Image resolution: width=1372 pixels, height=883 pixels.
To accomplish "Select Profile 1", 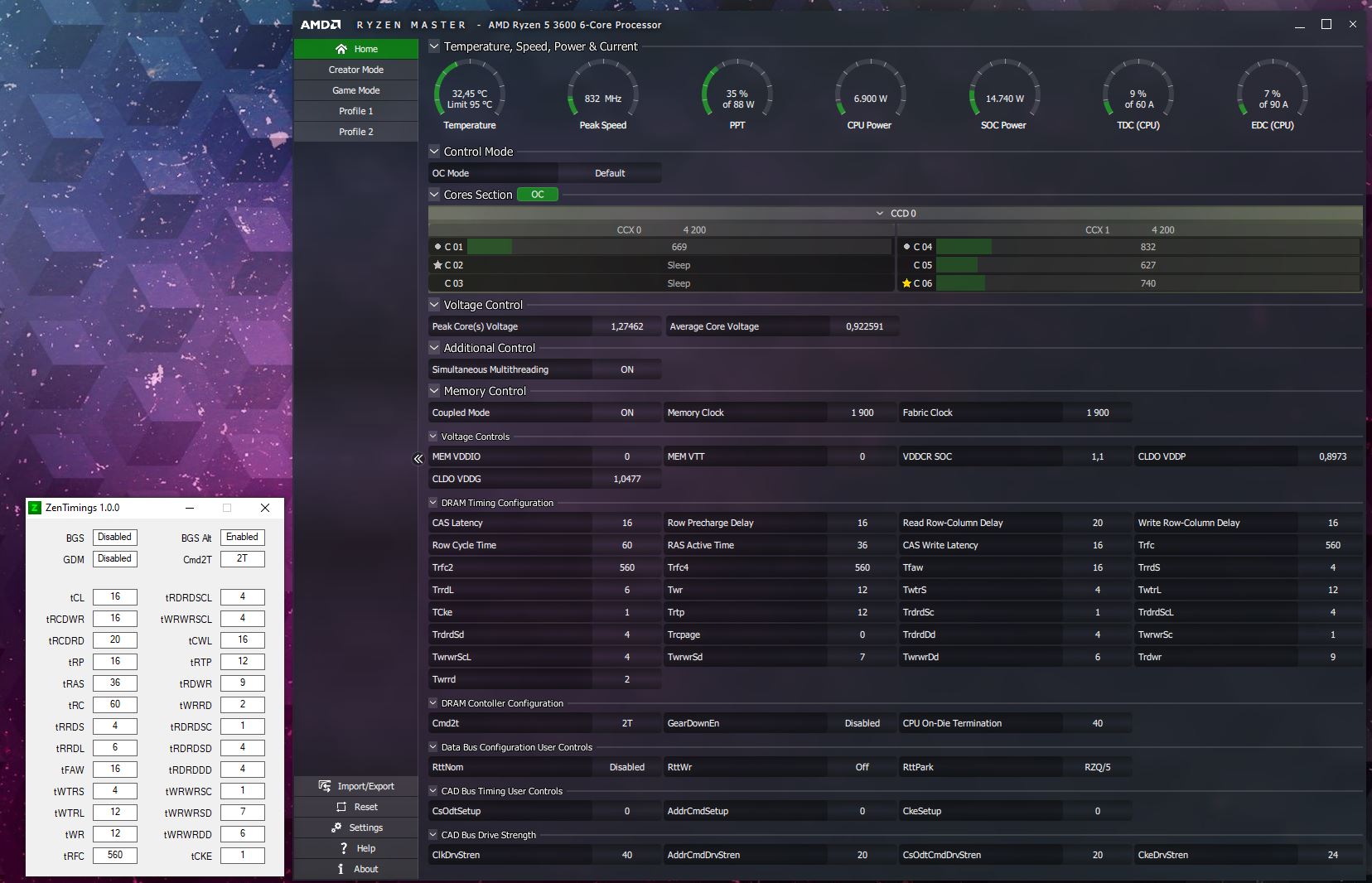I will [x=356, y=111].
